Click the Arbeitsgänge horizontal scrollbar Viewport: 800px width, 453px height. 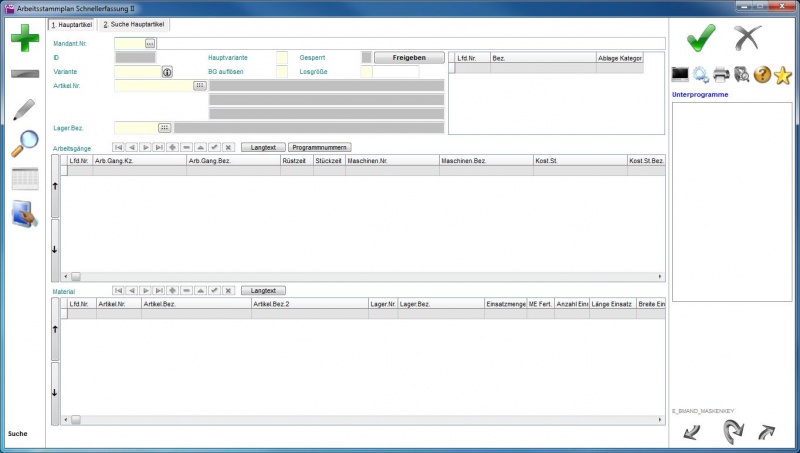[x=362, y=276]
